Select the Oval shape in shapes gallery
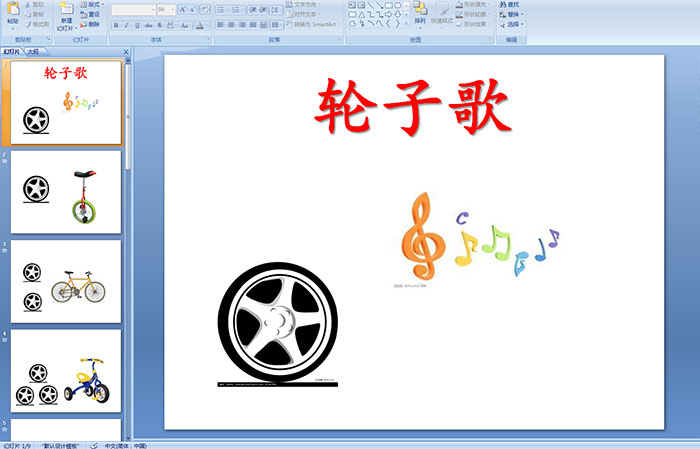Screen dimensions: 700x449 (x=397, y=5)
